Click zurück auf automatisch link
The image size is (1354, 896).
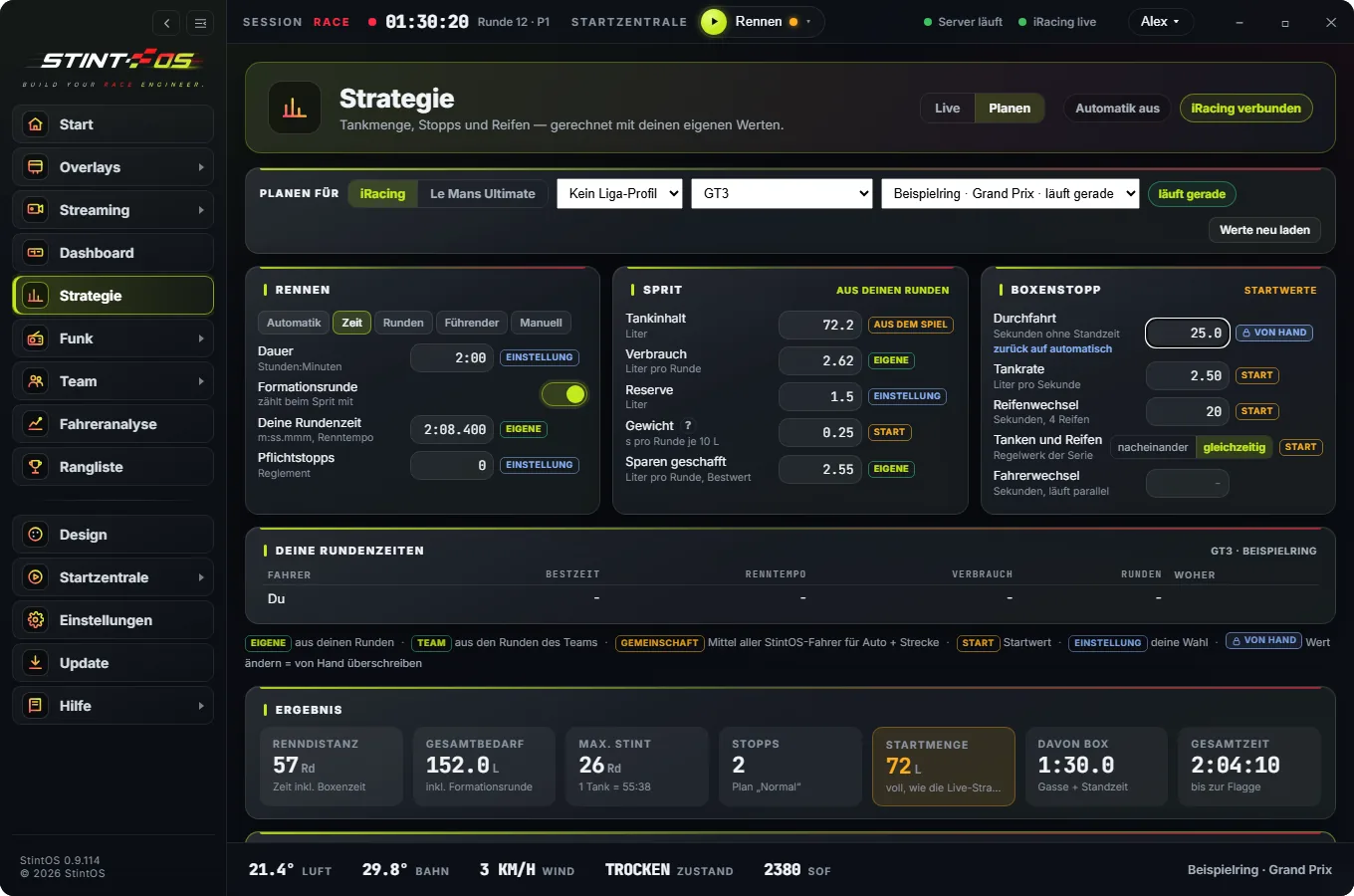(x=1052, y=348)
